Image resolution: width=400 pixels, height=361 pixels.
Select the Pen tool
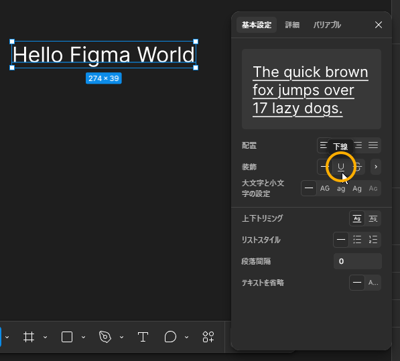[105, 337]
